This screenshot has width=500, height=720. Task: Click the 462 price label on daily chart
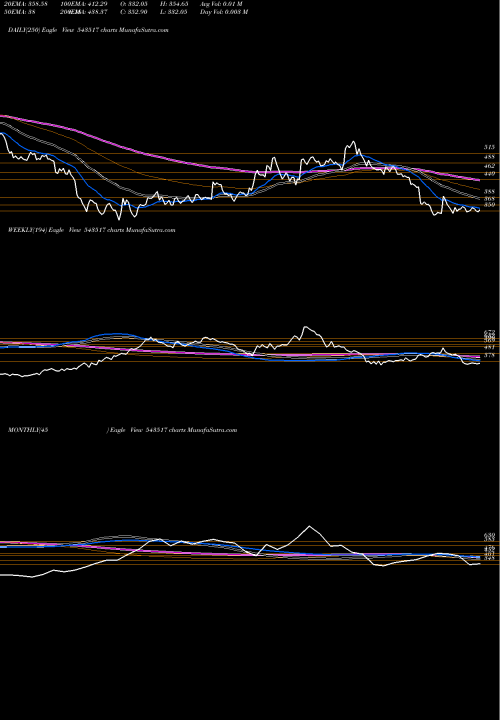[x=489, y=165]
